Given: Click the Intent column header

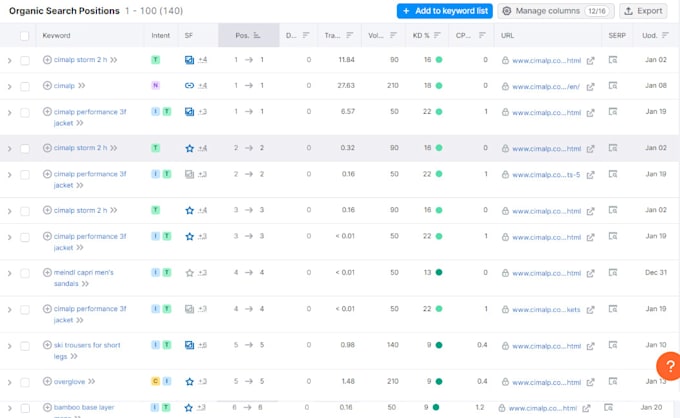Looking at the screenshot, I should tap(160, 36).
